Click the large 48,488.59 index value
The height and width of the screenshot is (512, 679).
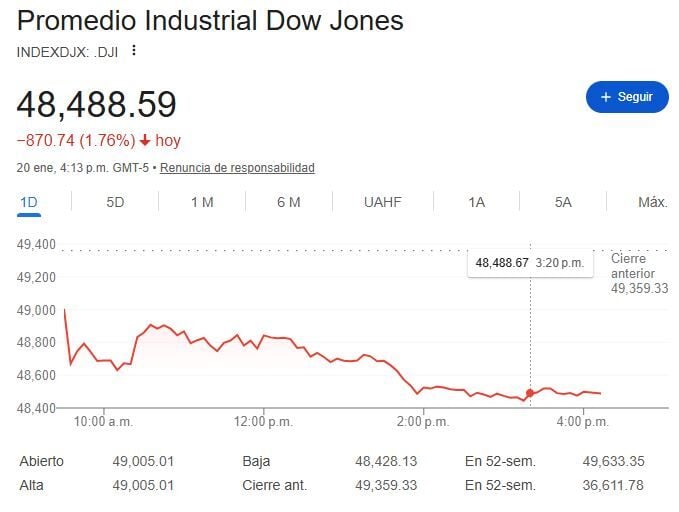point(97,104)
